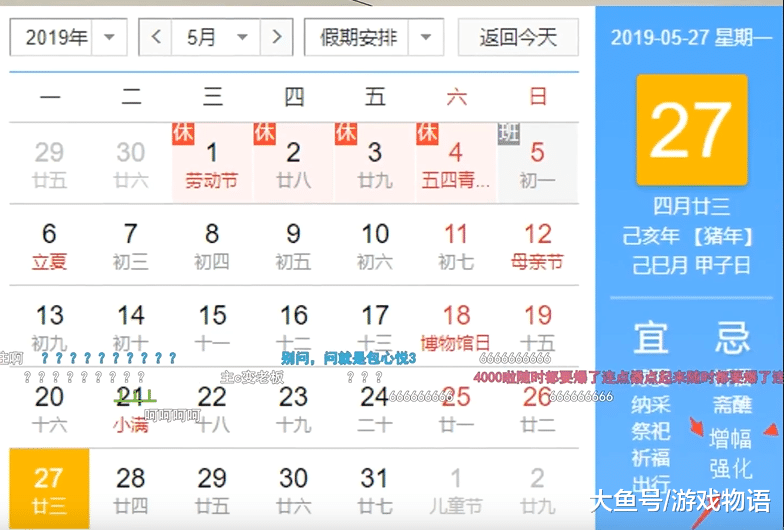Select May 3 廿九
This screenshot has width=784, height=530.
click(375, 163)
